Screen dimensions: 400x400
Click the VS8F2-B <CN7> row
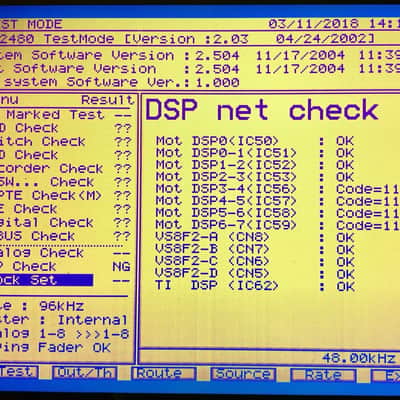click(255, 250)
